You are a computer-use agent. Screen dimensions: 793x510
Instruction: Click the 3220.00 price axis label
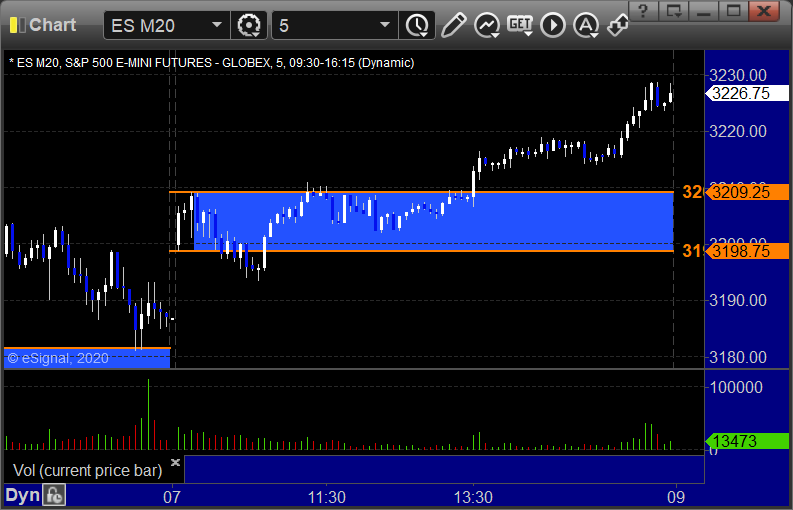(x=738, y=132)
